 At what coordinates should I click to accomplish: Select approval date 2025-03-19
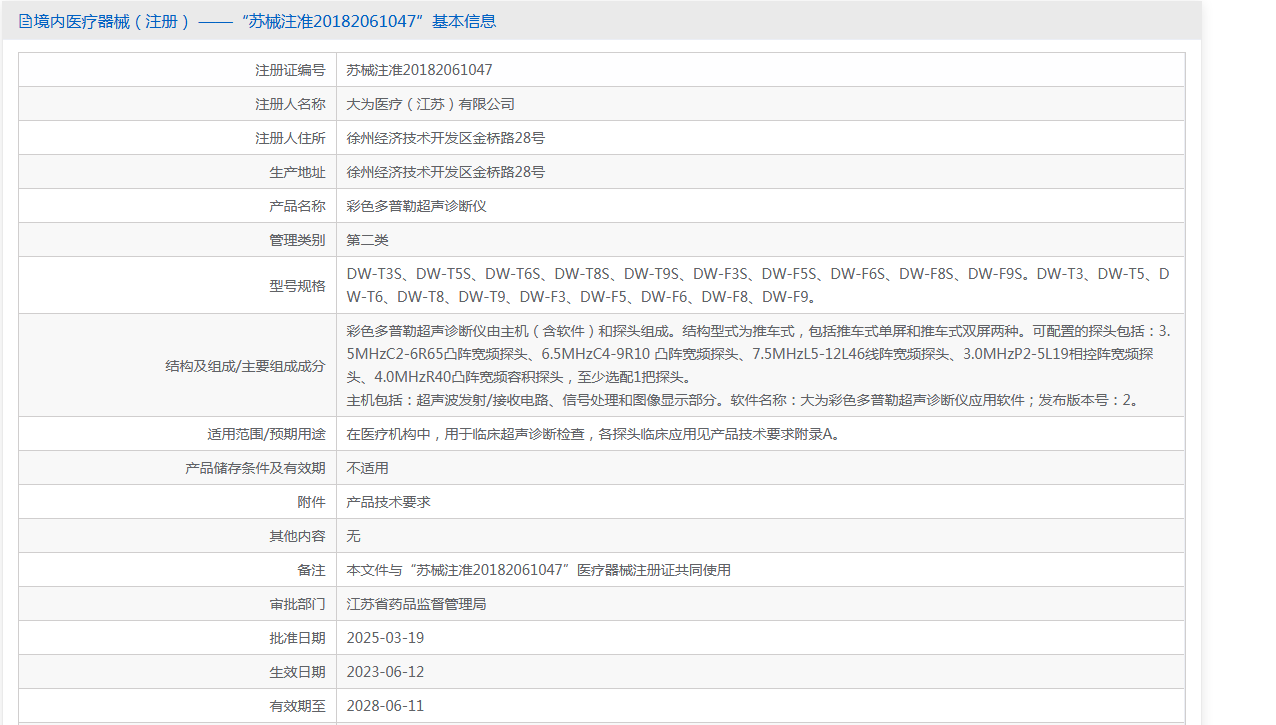(x=385, y=638)
